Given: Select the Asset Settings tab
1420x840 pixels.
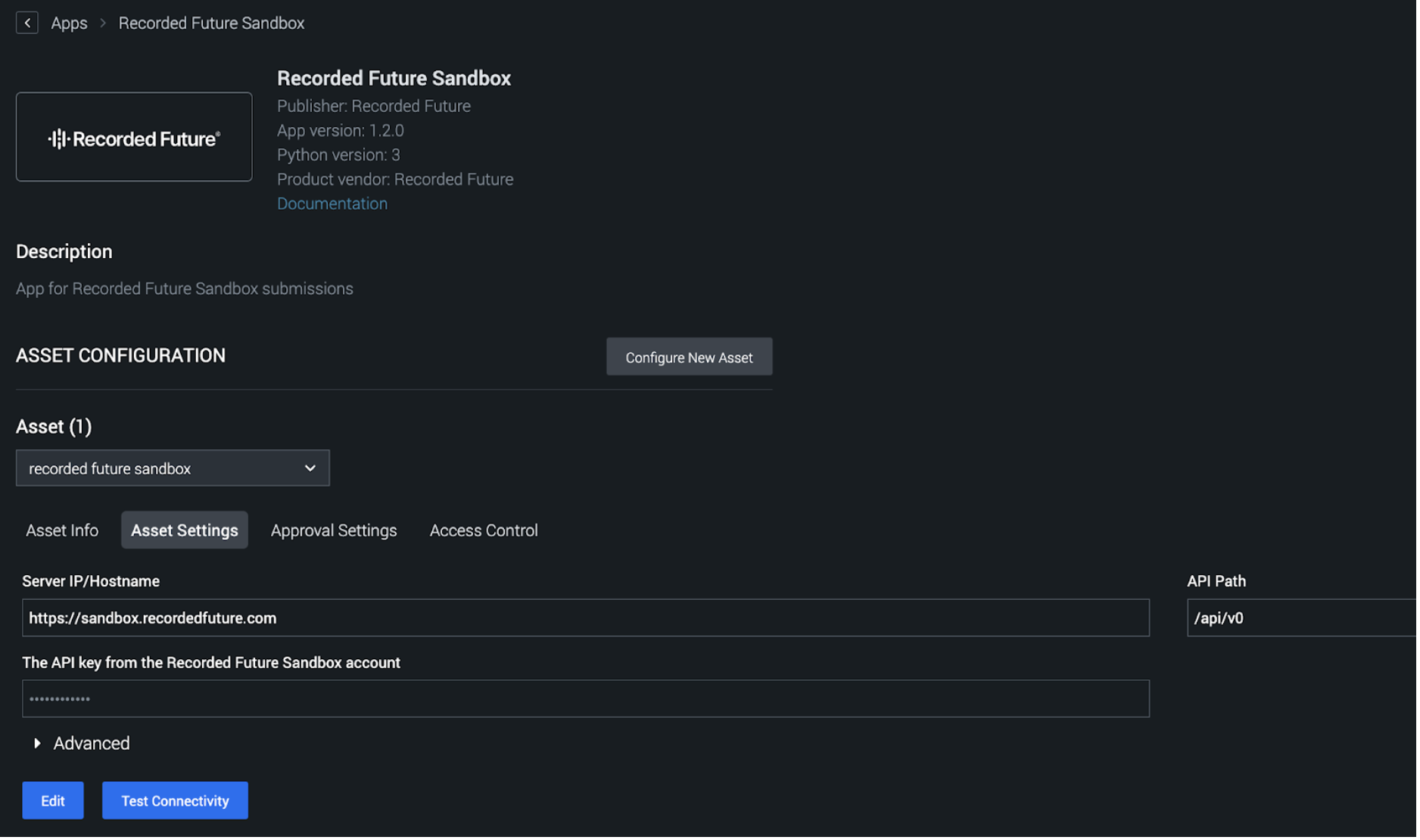Looking at the screenshot, I should coord(185,531).
